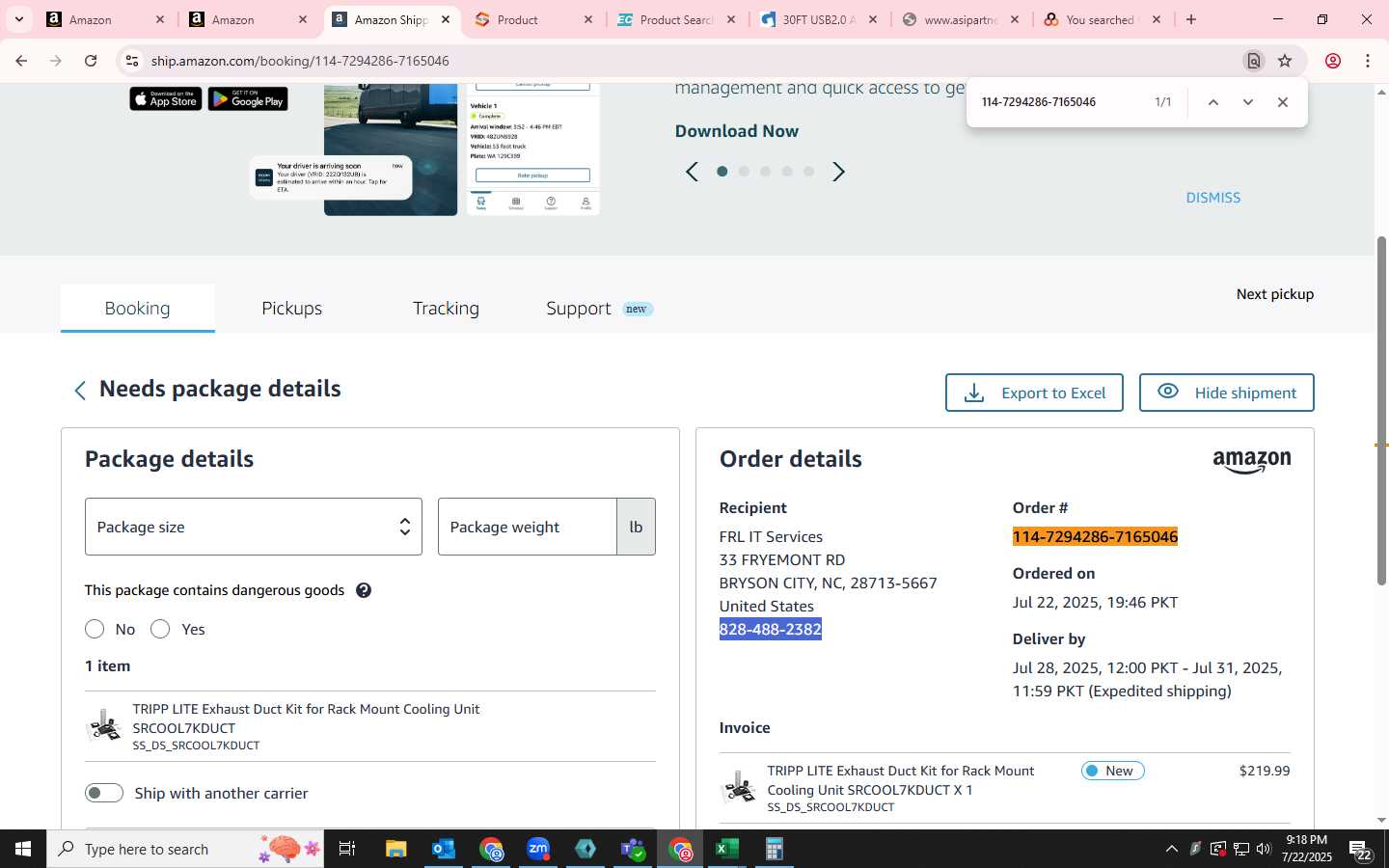Select No for dangerous goods

[95, 630]
